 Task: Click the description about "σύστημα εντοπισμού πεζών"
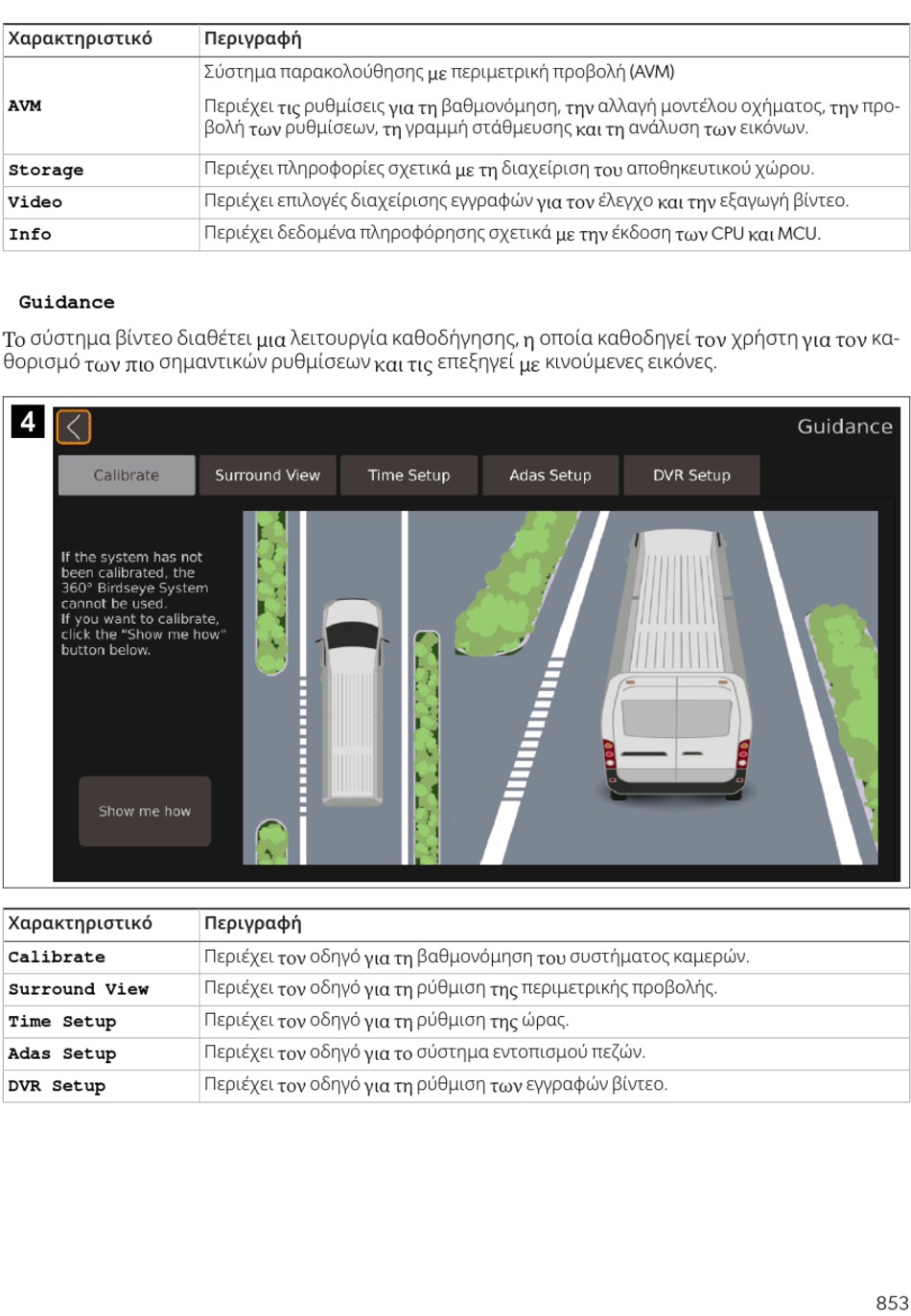tap(425, 1052)
